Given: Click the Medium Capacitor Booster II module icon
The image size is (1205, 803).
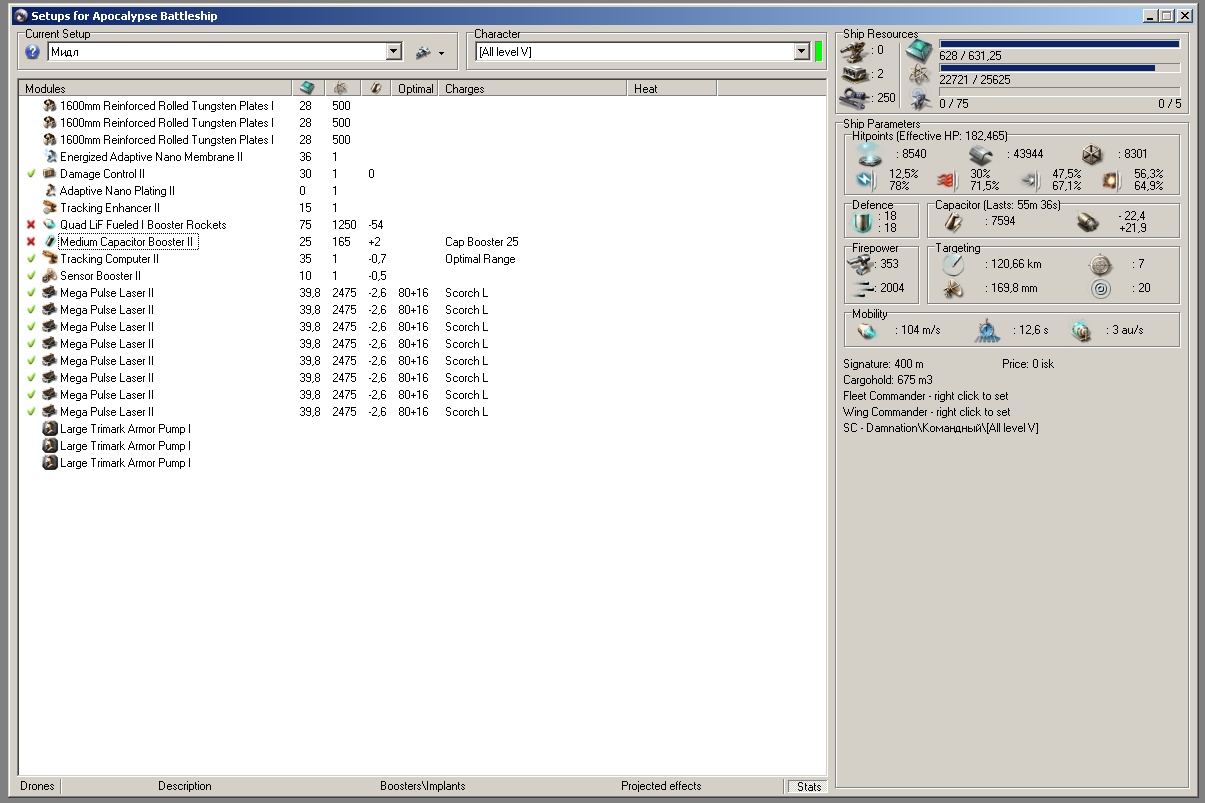Looking at the screenshot, I should point(50,242).
